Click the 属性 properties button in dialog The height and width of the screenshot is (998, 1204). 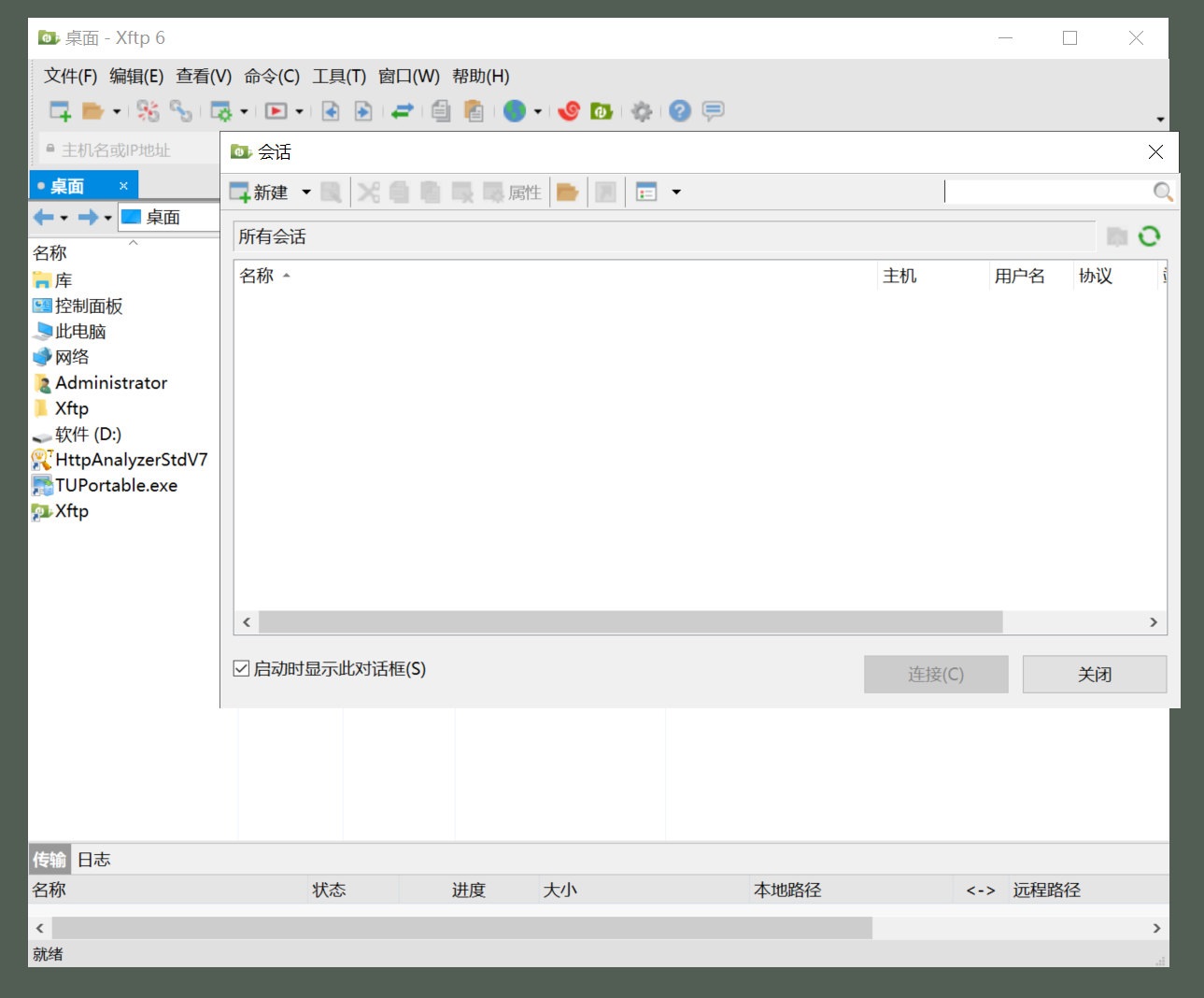coord(513,192)
